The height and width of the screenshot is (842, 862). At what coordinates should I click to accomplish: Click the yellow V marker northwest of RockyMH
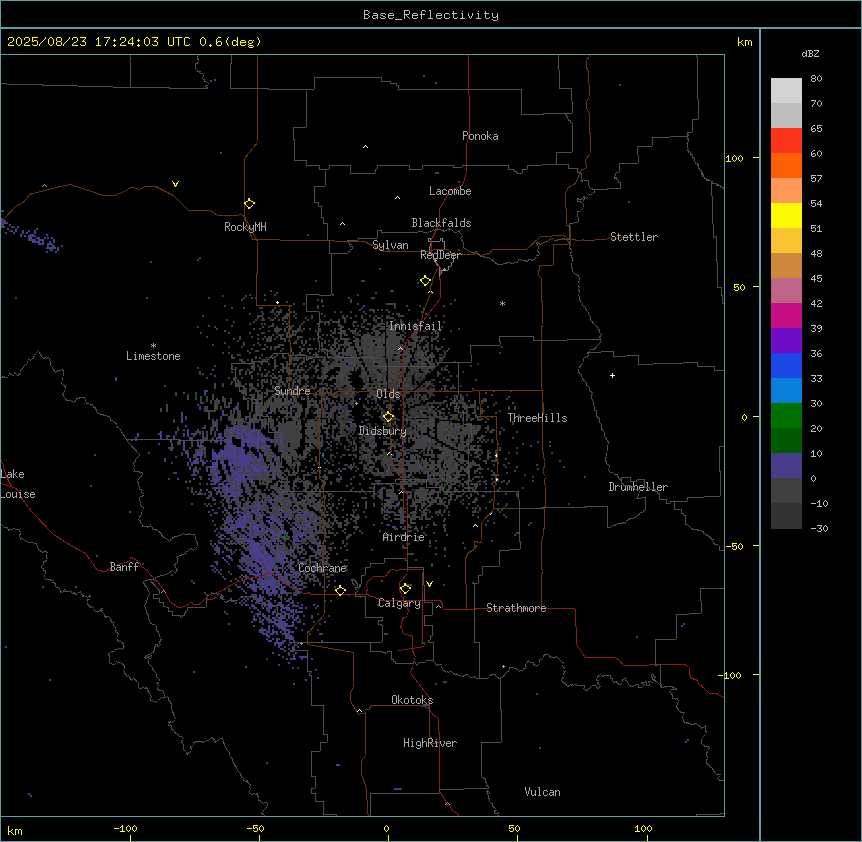(175, 184)
